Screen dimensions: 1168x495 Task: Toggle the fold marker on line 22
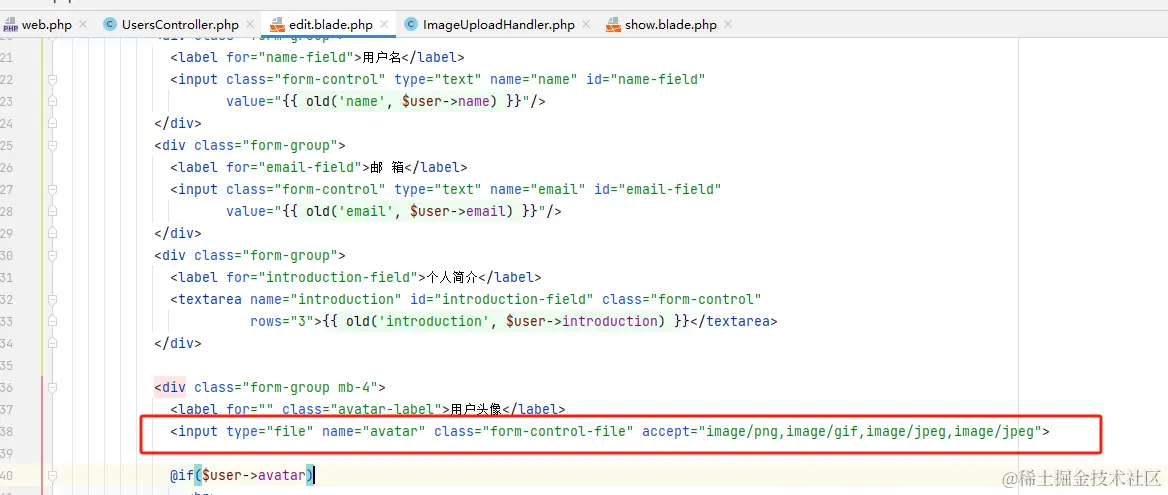tap(52, 80)
